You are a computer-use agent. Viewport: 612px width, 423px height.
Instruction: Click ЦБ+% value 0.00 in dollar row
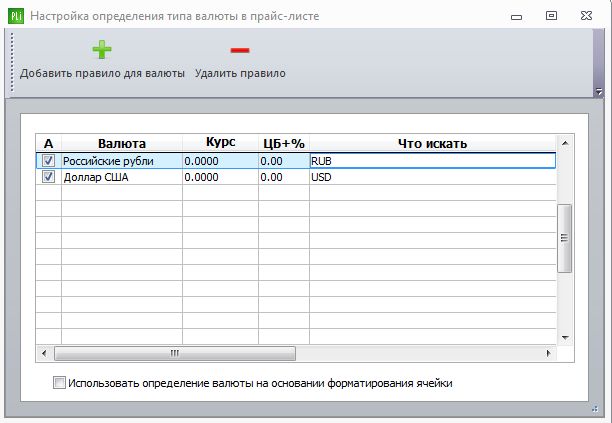[284, 177]
